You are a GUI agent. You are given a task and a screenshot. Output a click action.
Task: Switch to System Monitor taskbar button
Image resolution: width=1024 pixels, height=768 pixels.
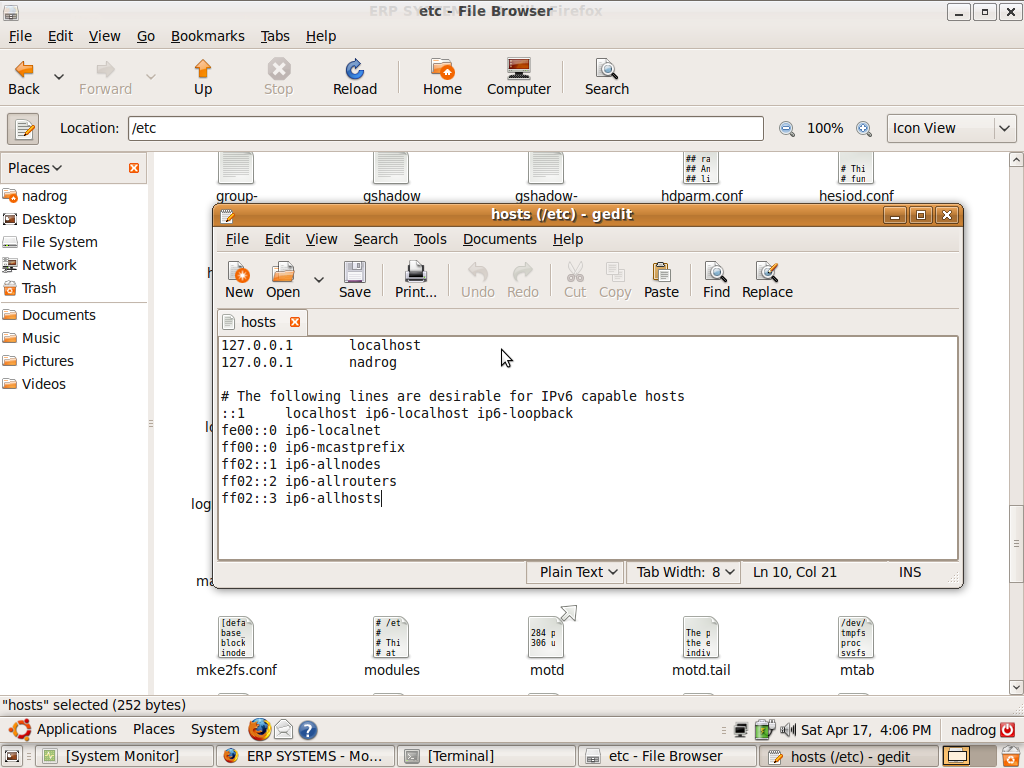[124, 756]
